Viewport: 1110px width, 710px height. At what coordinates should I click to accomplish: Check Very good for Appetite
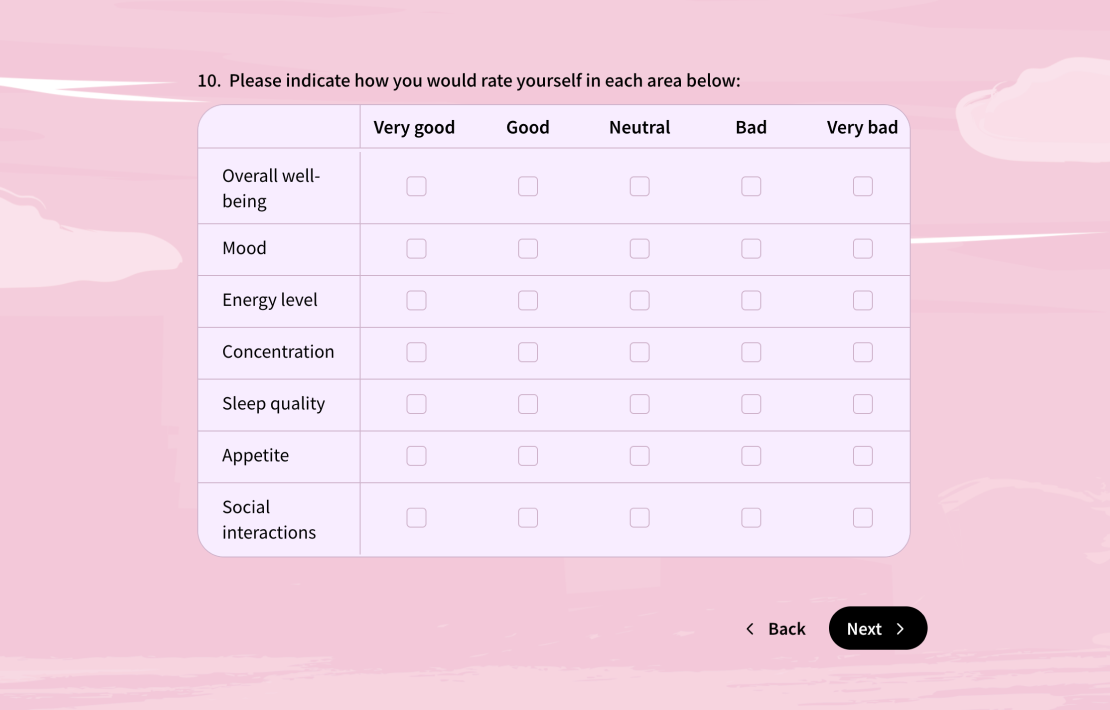click(x=416, y=455)
